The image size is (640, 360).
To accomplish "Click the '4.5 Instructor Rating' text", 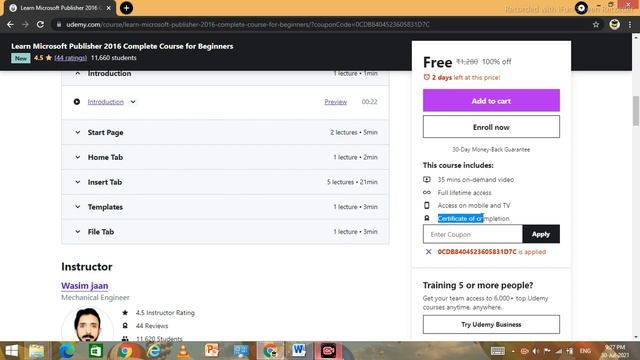I will point(165,313).
